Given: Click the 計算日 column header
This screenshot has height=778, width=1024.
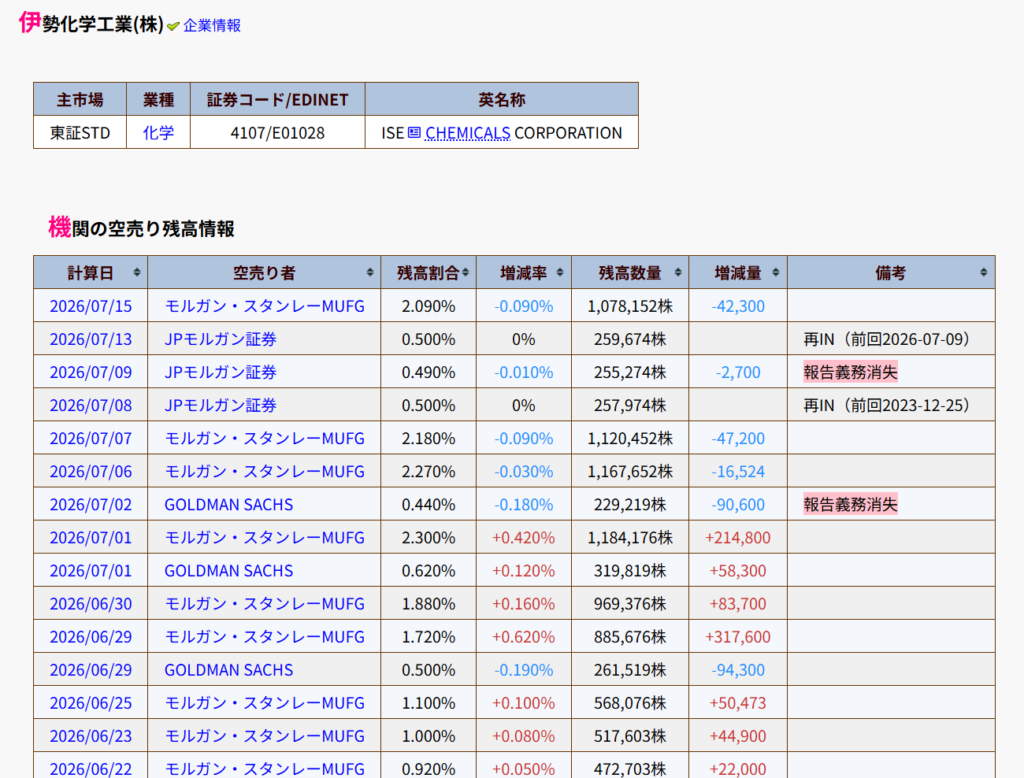Looking at the screenshot, I should coord(91,272).
